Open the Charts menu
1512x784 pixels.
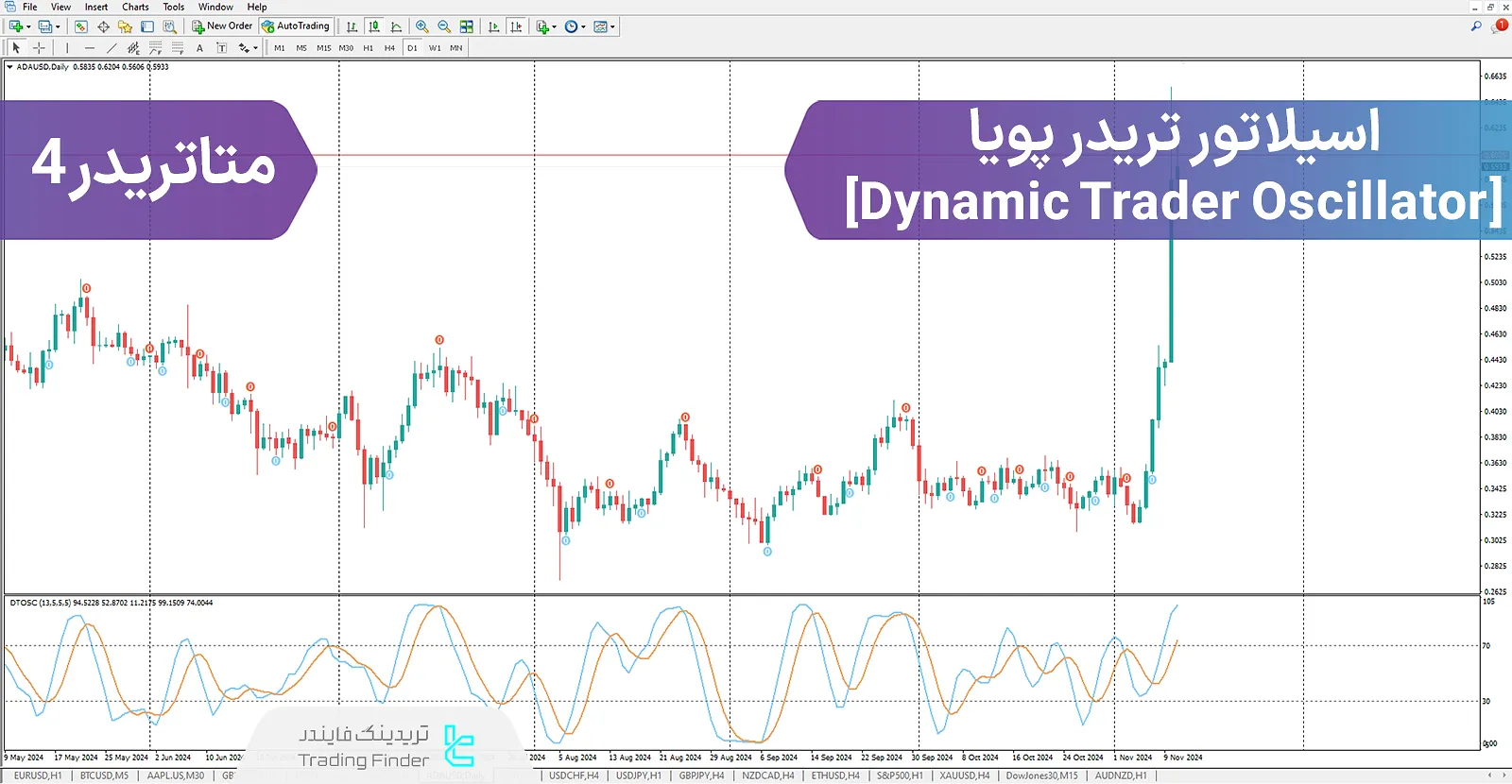(x=135, y=7)
